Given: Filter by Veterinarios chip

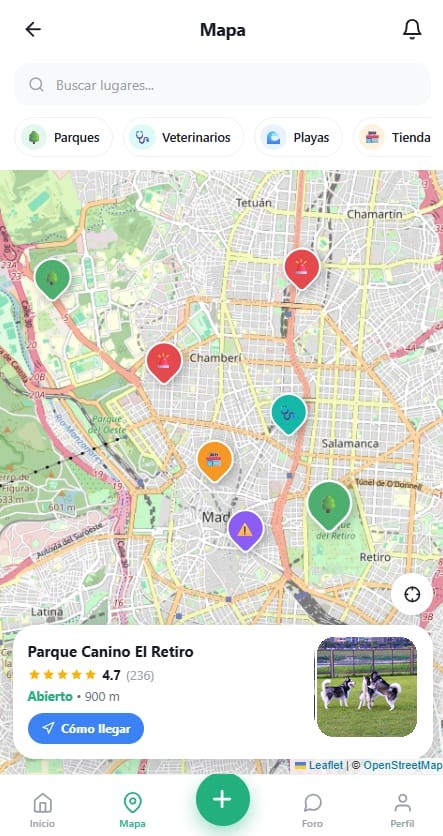Looking at the screenshot, I should pyautogui.click(x=183, y=138).
